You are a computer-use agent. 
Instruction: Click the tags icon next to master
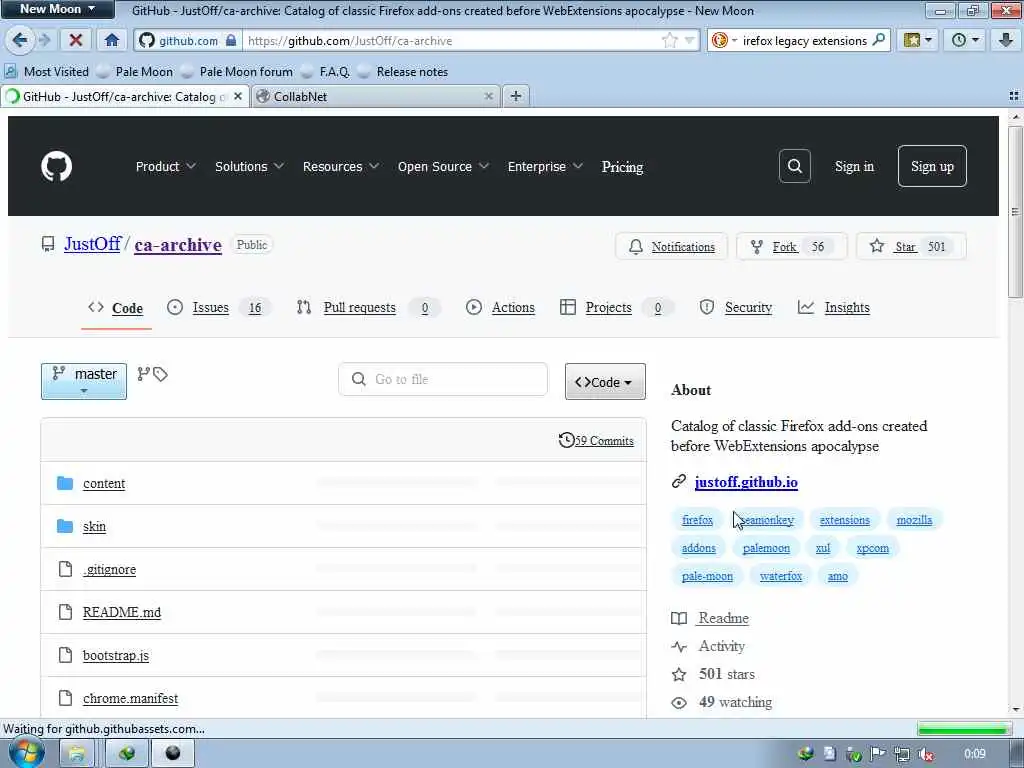(x=160, y=374)
